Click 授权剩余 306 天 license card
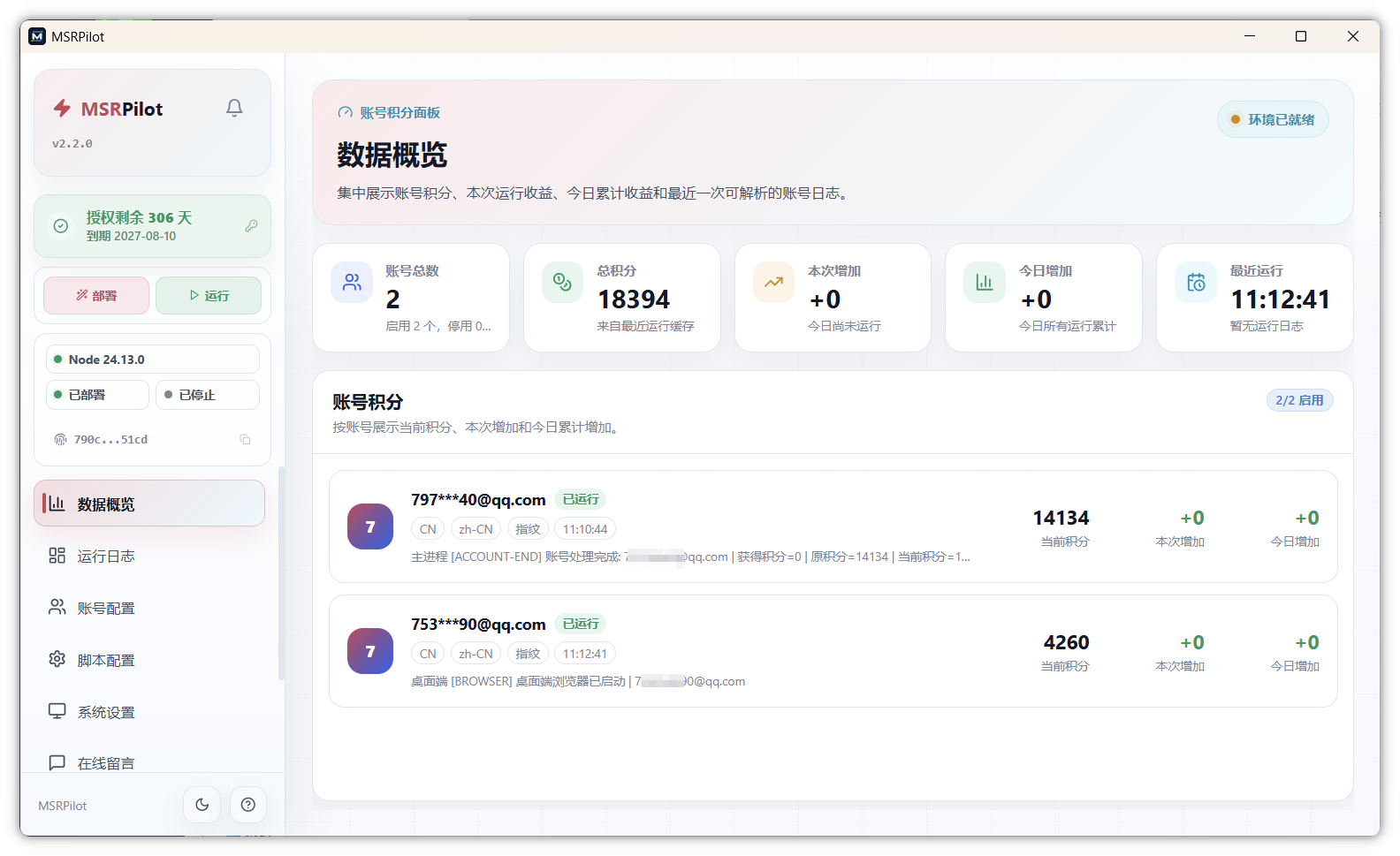 (152, 226)
